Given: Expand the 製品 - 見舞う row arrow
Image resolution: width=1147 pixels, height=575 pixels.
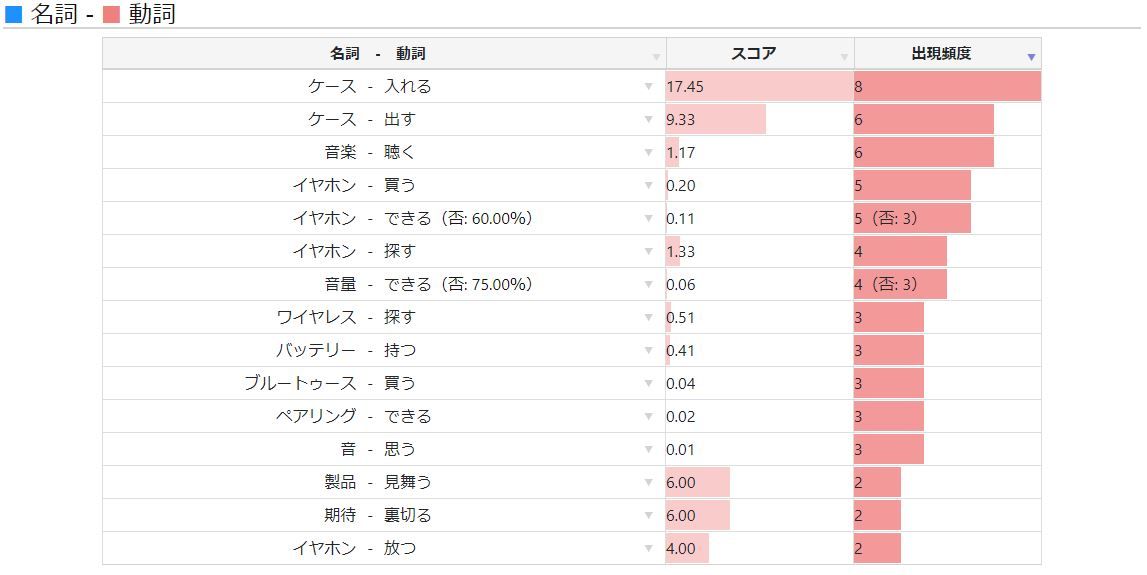Looking at the screenshot, I should click(x=648, y=483).
